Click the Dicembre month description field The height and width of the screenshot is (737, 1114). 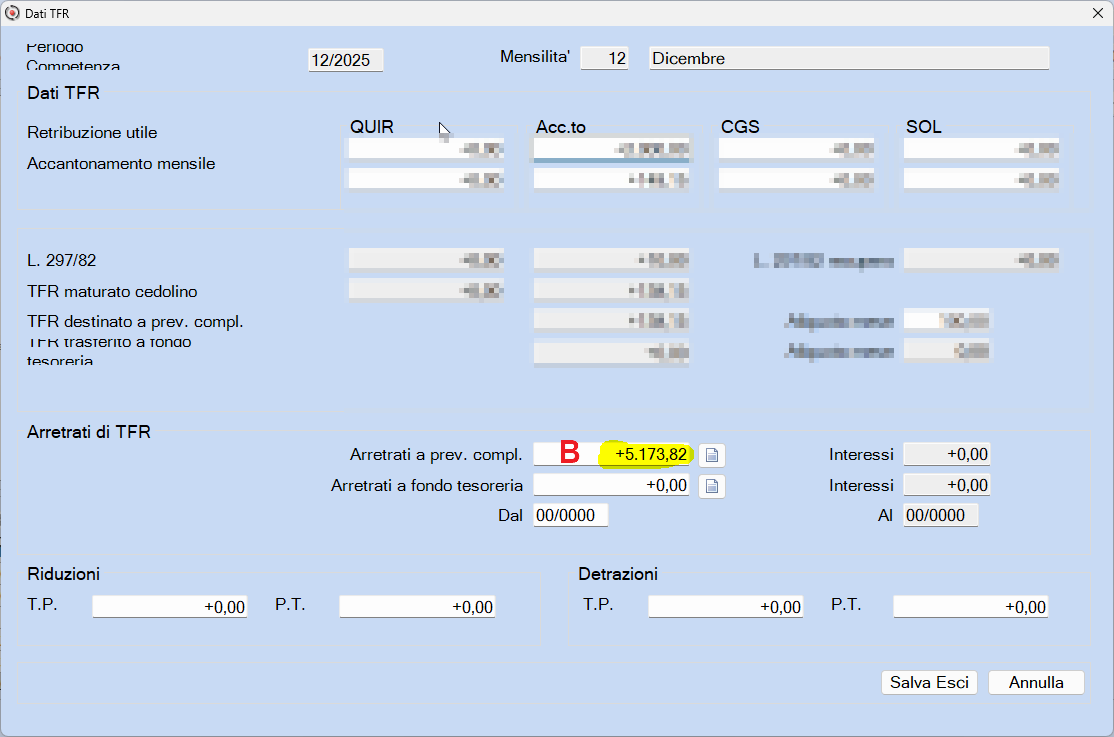coord(849,58)
